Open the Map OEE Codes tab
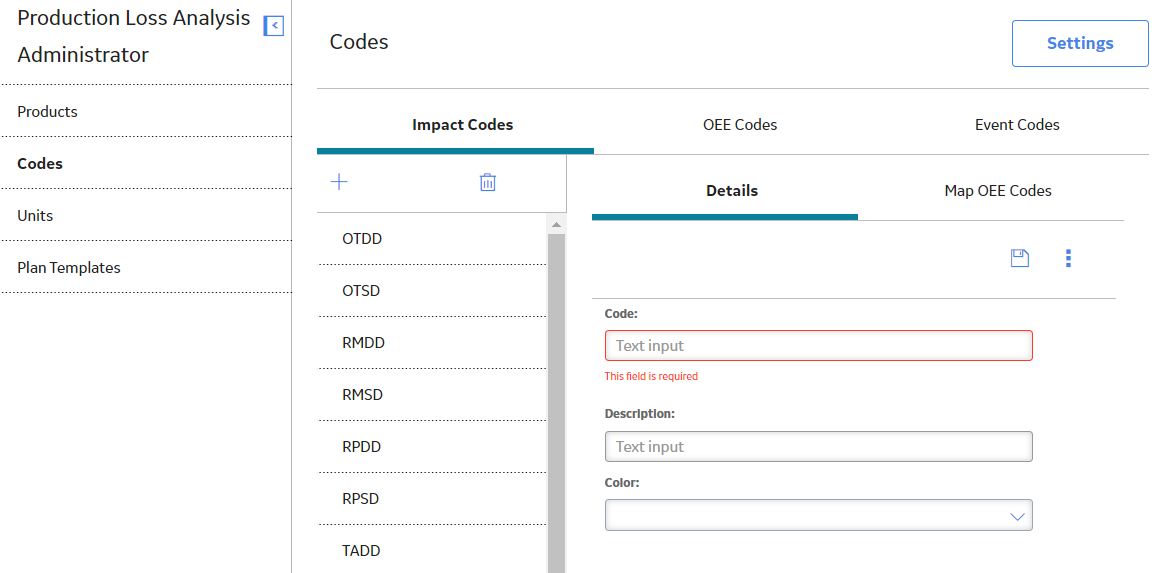 coord(998,191)
